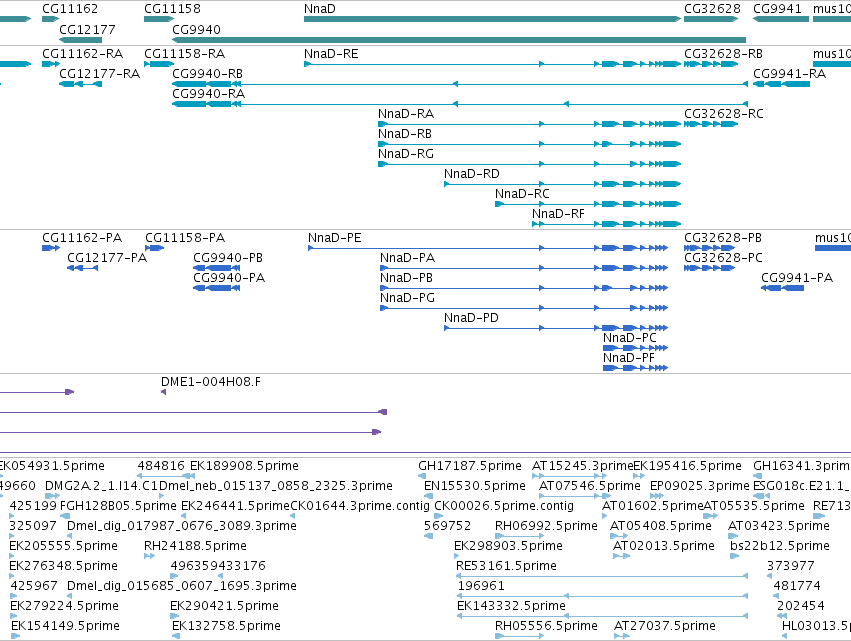Click EST AT15245.3prime

pyautogui.click(x=582, y=466)
